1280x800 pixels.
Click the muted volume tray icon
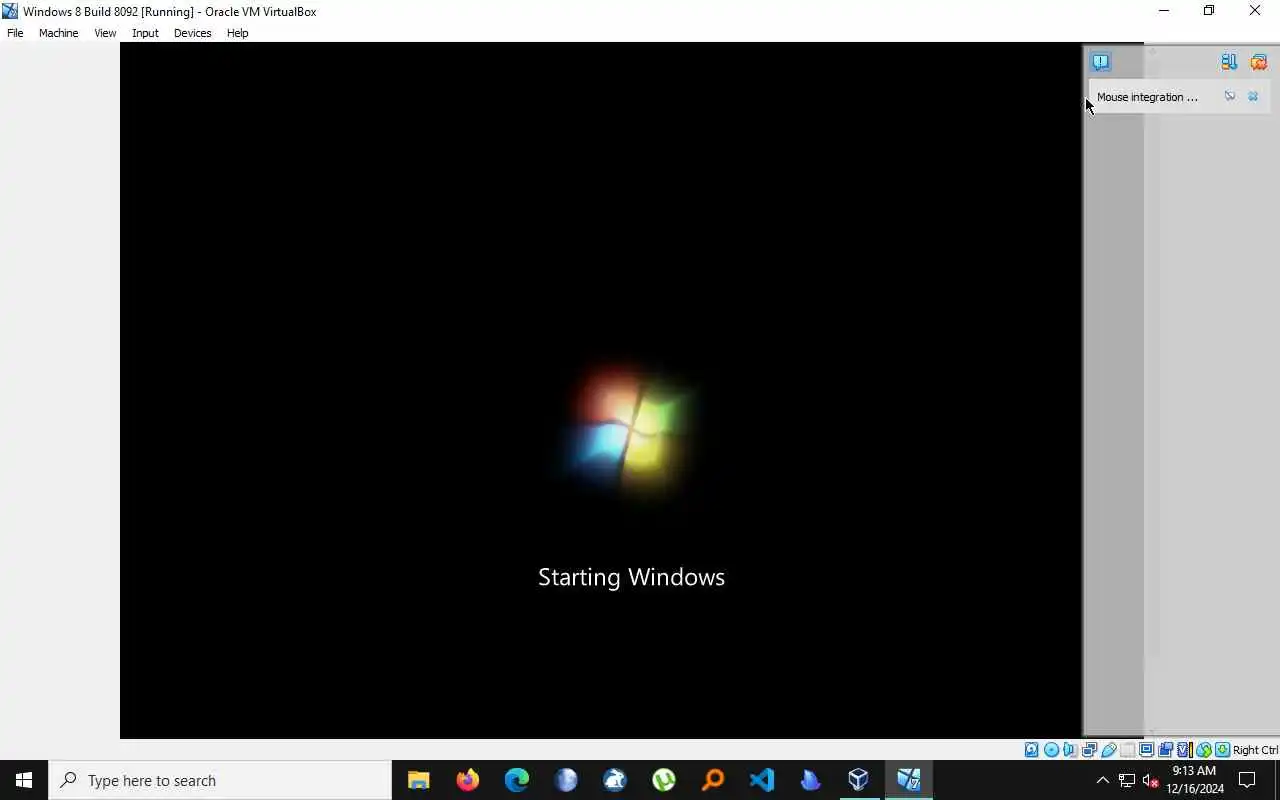1150,780
